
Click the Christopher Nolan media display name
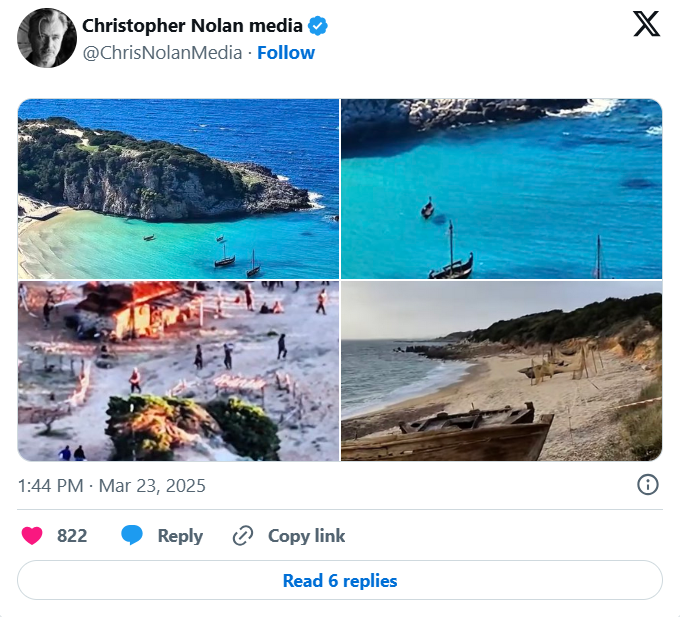pos(192,25)
